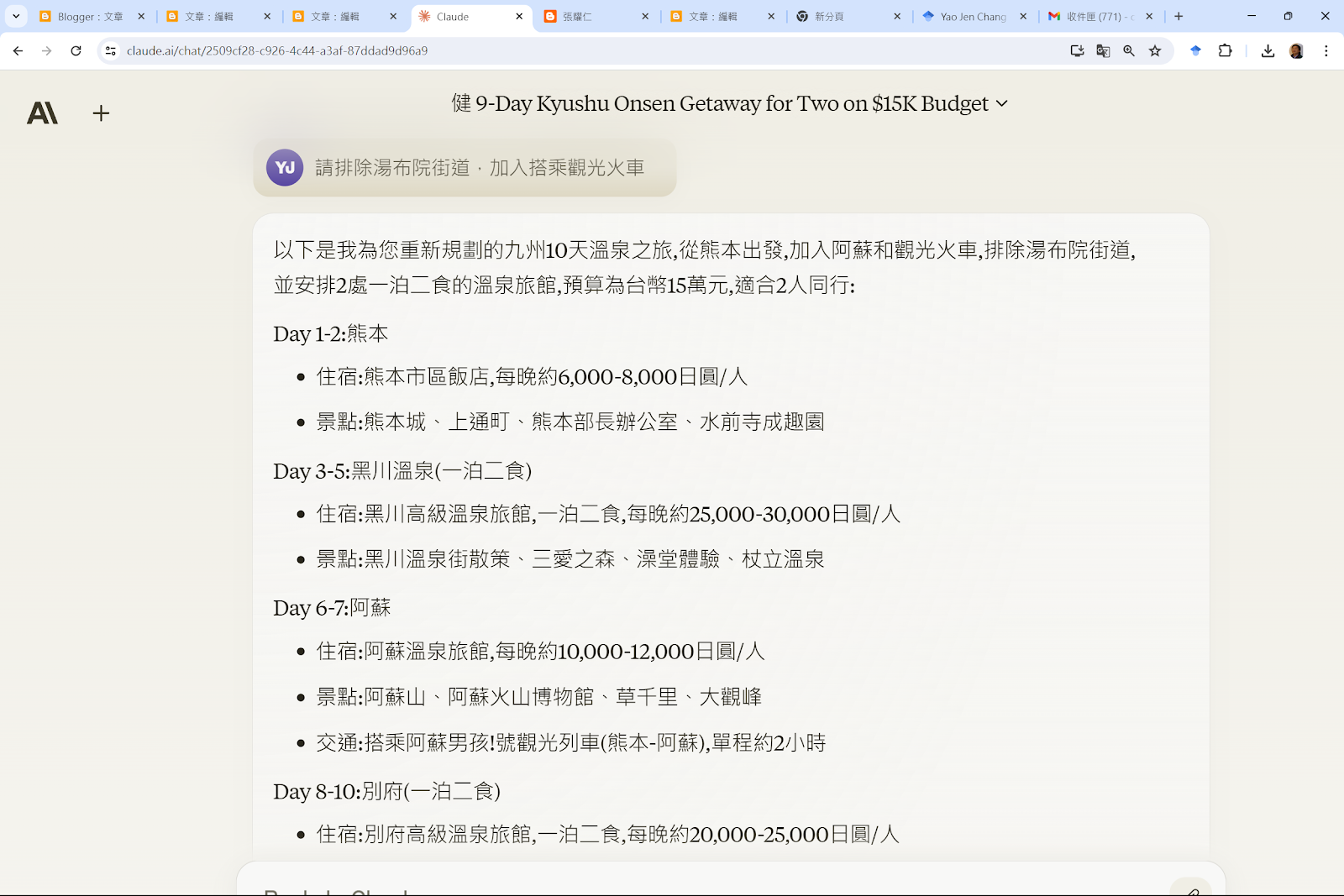
Task: Click the intro line 以下是我為您重新規劃的九州10天溫泉之旅
Action: pyautogui.click(x=705, y=250)
